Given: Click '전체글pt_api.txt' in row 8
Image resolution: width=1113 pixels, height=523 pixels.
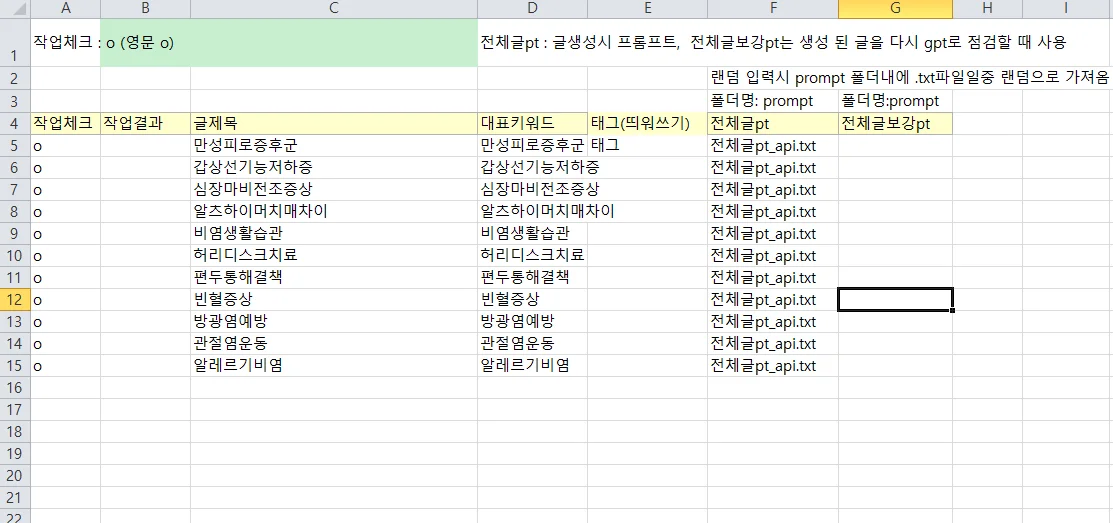Looking at the screenshot, I should coord(772,211).
